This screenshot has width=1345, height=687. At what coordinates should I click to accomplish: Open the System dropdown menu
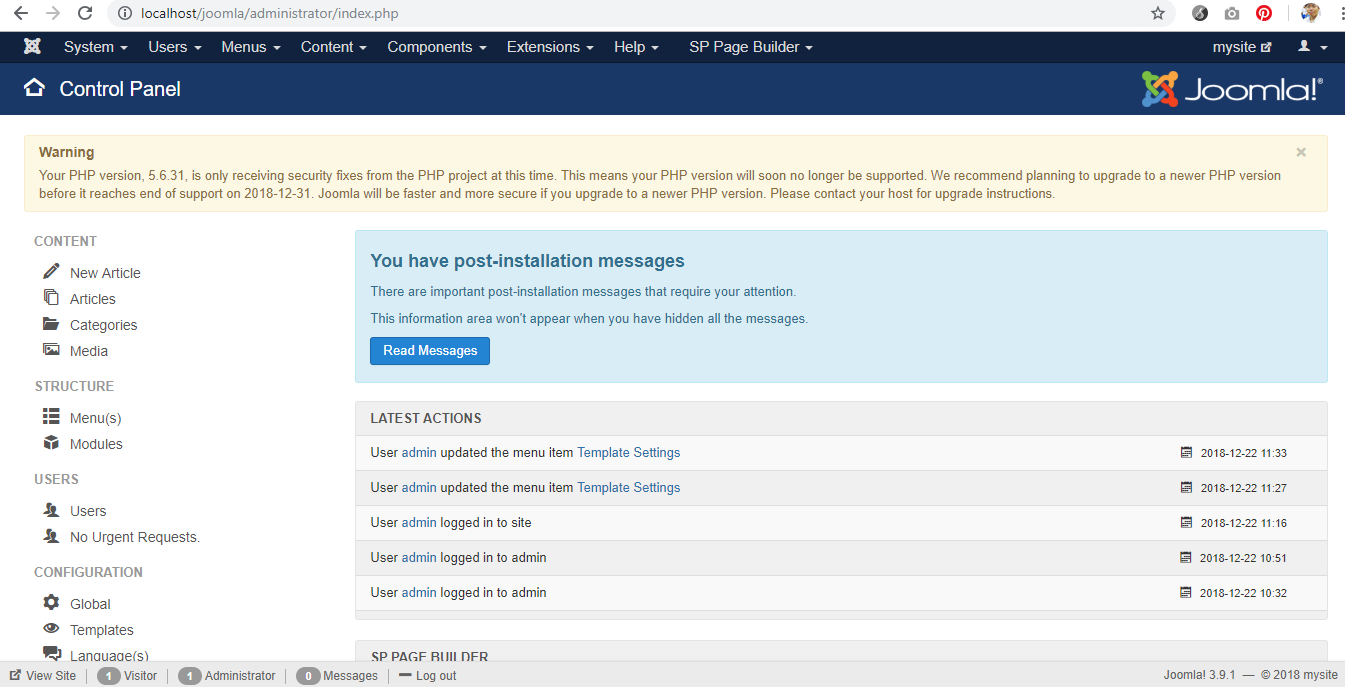(x=95, y=47)
